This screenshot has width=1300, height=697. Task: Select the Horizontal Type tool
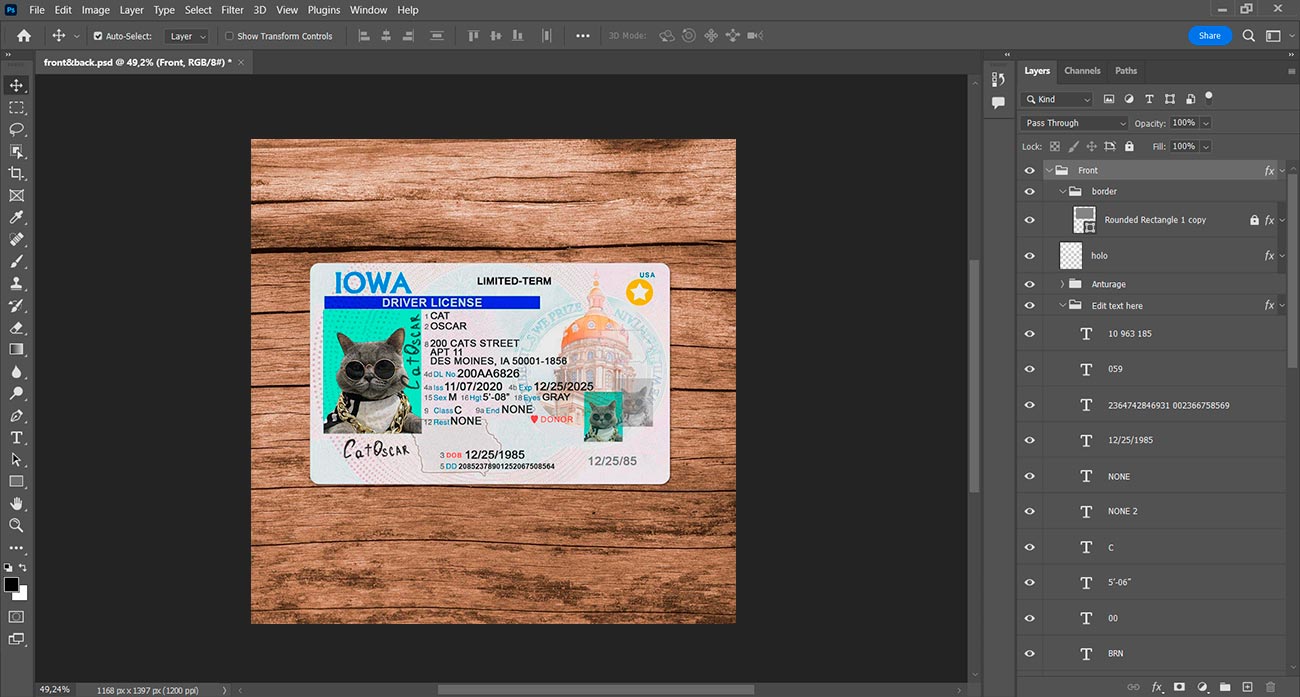click(16, 437)
